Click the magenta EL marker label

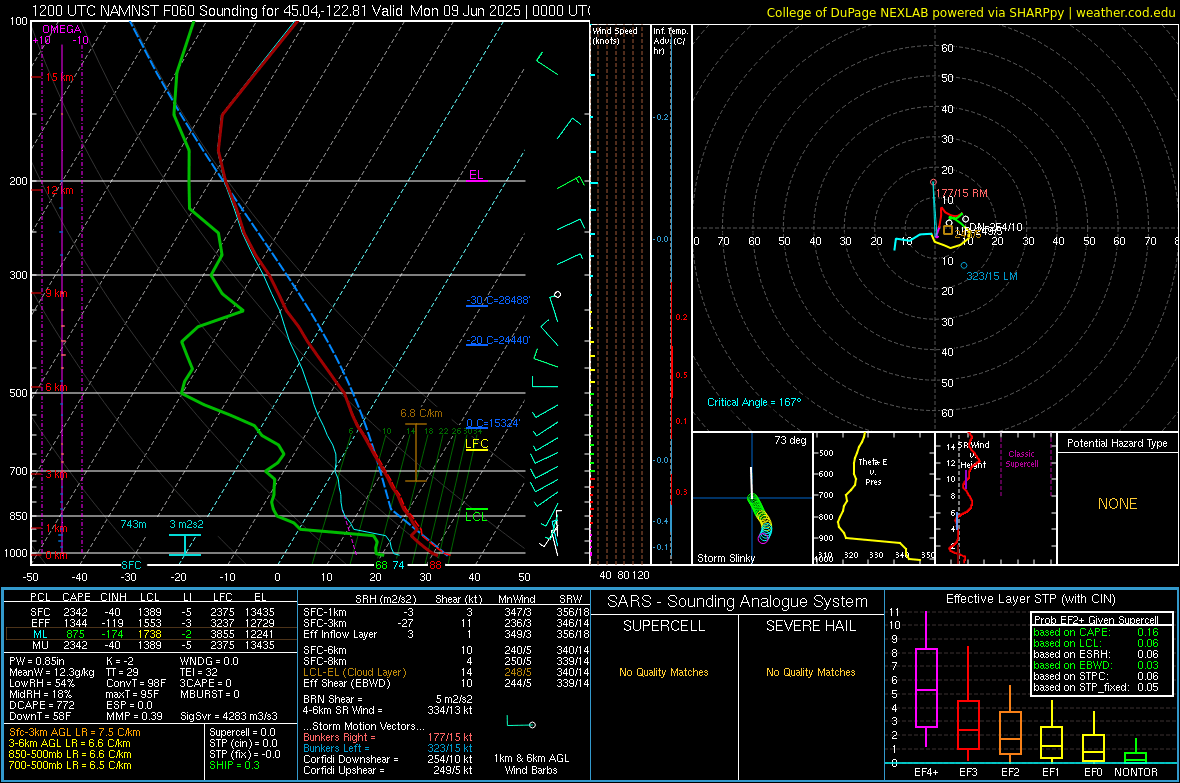(476, 175)
